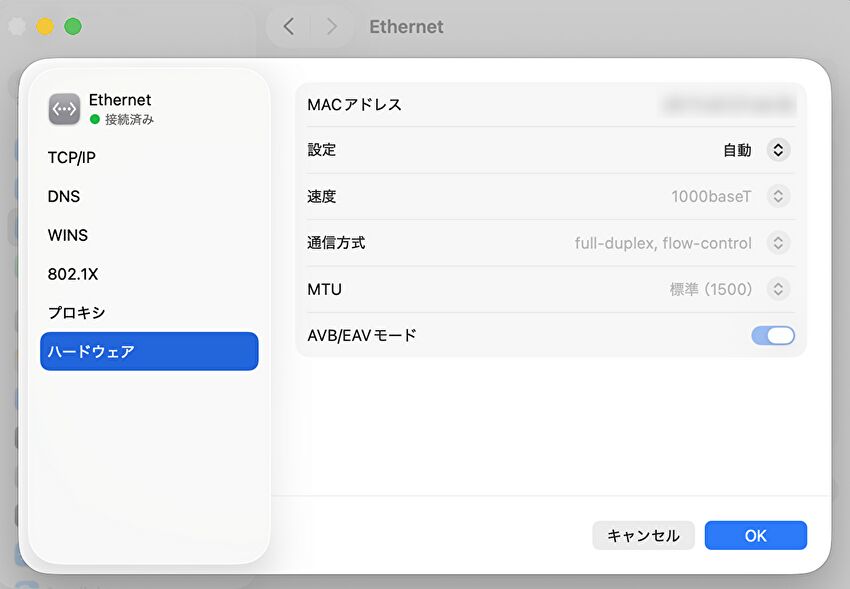This screenshot has width=850, height=589.
Task: Select the プロキシ proxy section
Action: click(x=76, y=313)
